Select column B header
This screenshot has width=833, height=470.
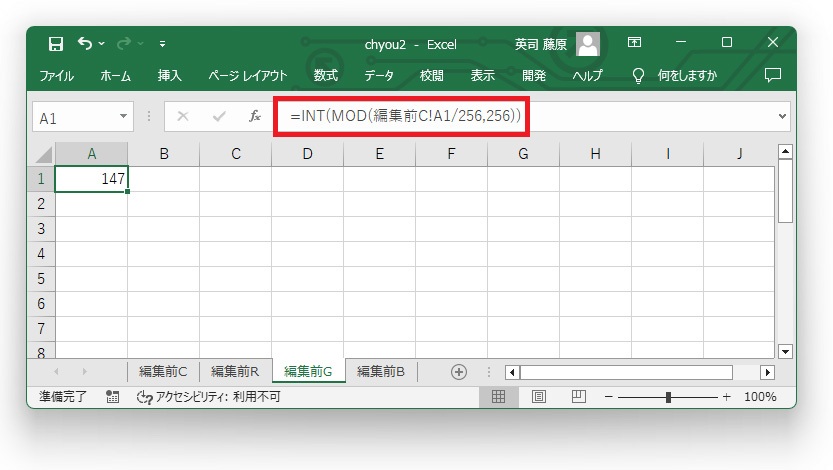pos(164,154)
